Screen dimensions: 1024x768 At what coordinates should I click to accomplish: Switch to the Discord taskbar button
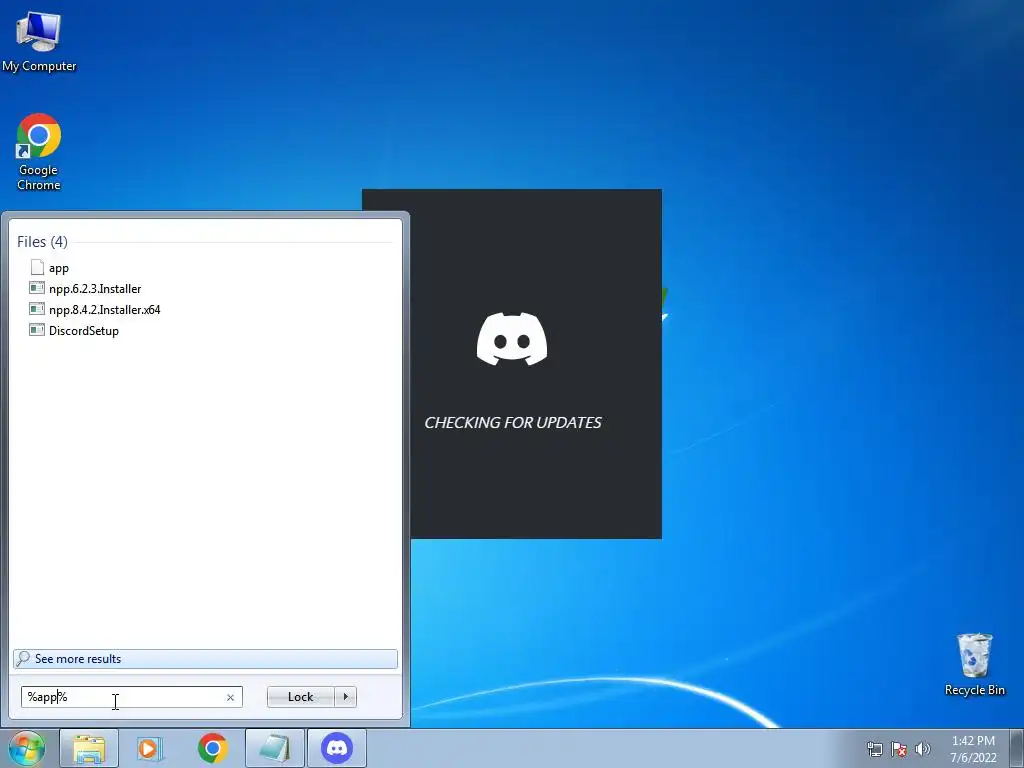click(x=337, y=748)
